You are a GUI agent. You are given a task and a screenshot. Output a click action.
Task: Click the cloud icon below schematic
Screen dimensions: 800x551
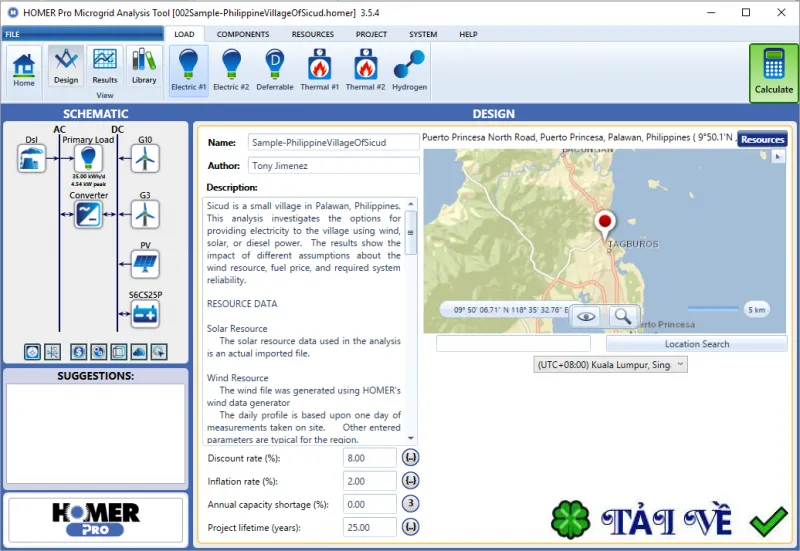click(x=139, y=352)
